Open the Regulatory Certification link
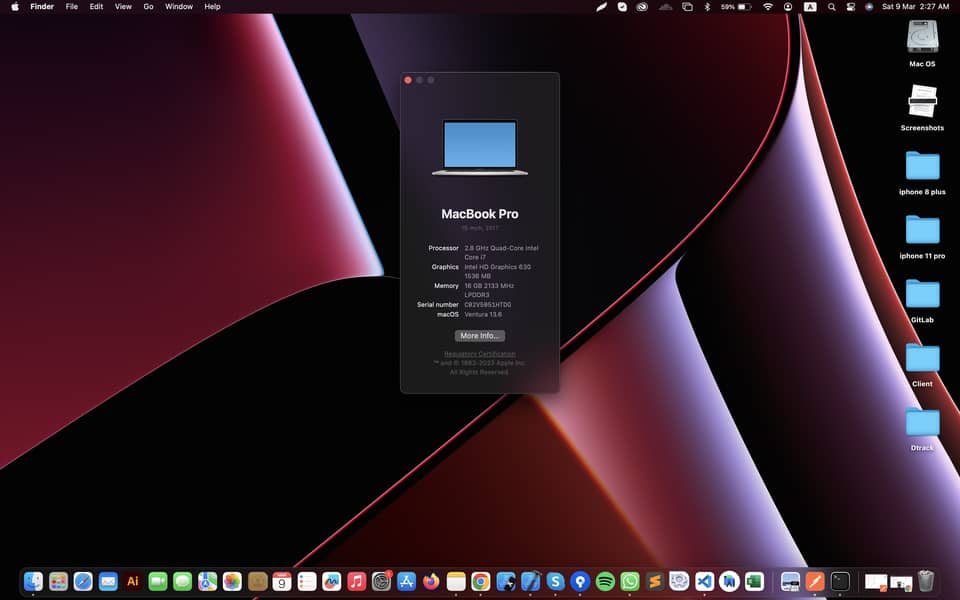The width and height of the screenshot is (960, 600). pyautogui.click(x=480, y=354)
